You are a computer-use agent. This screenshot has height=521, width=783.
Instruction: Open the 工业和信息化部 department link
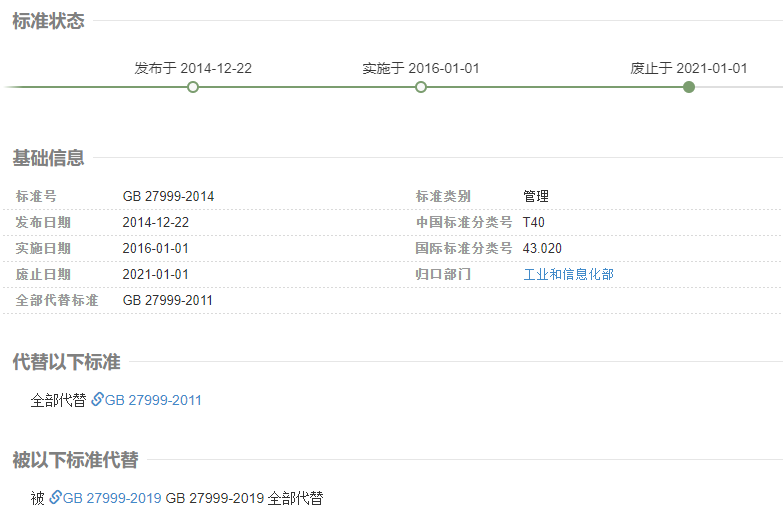click(x=568, y=274)
